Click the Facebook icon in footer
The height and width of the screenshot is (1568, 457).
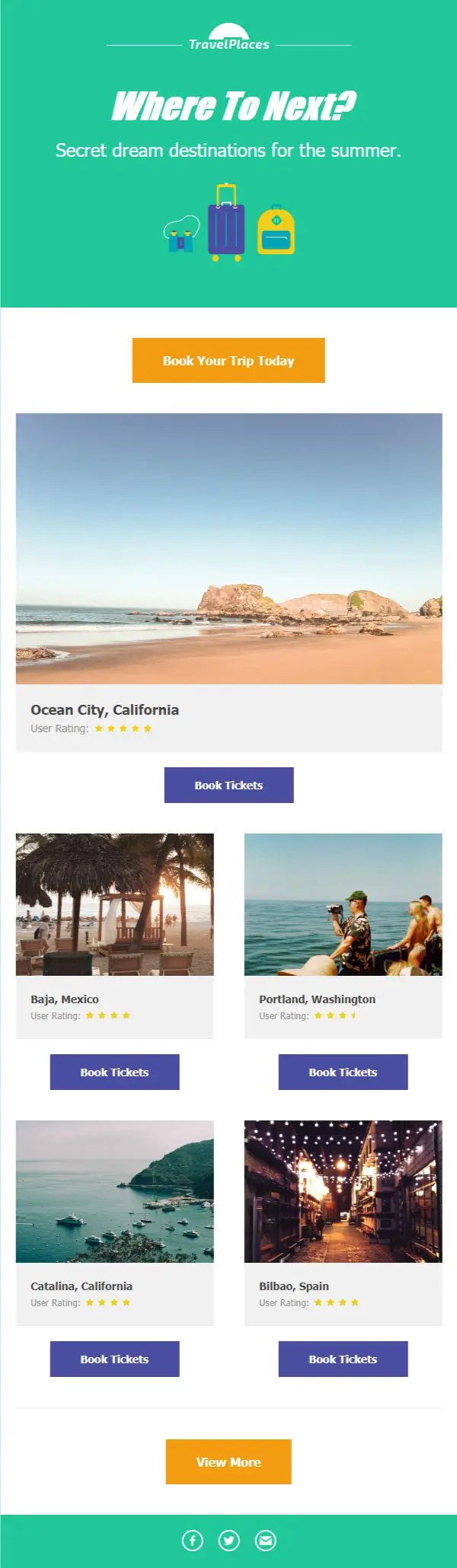[x=193, y=1541]
